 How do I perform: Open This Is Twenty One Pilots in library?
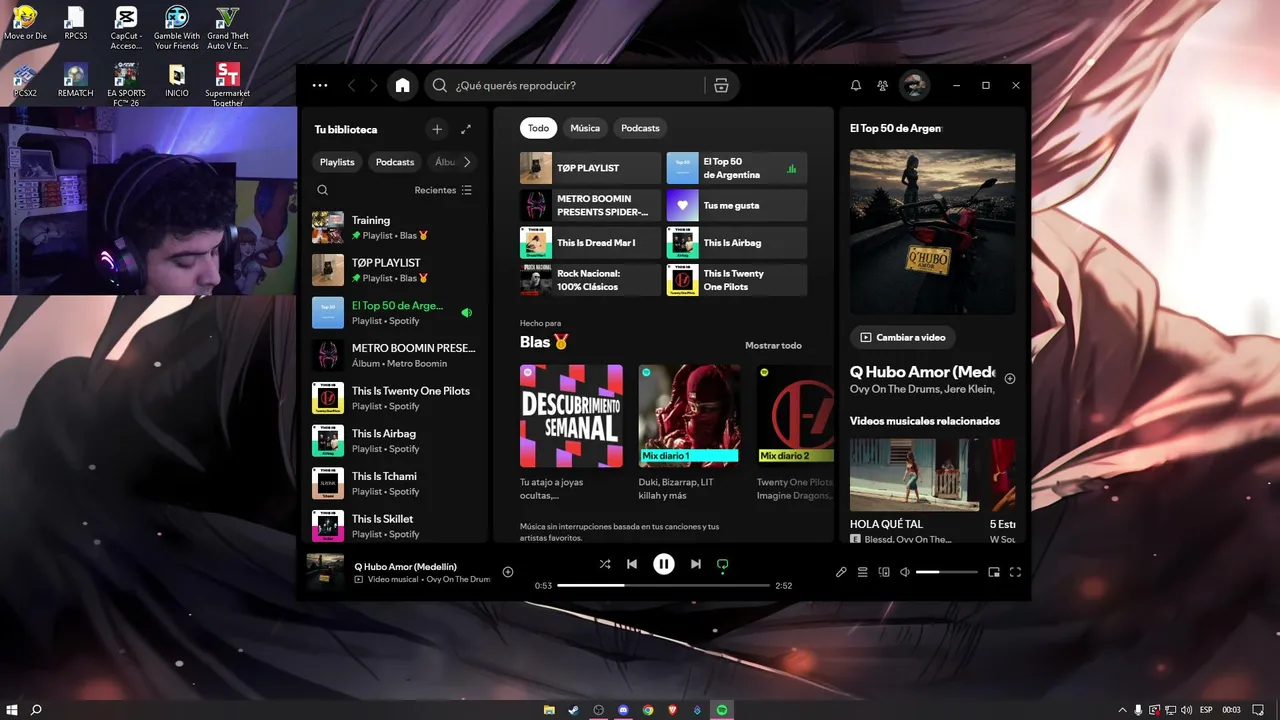point(394,398)
